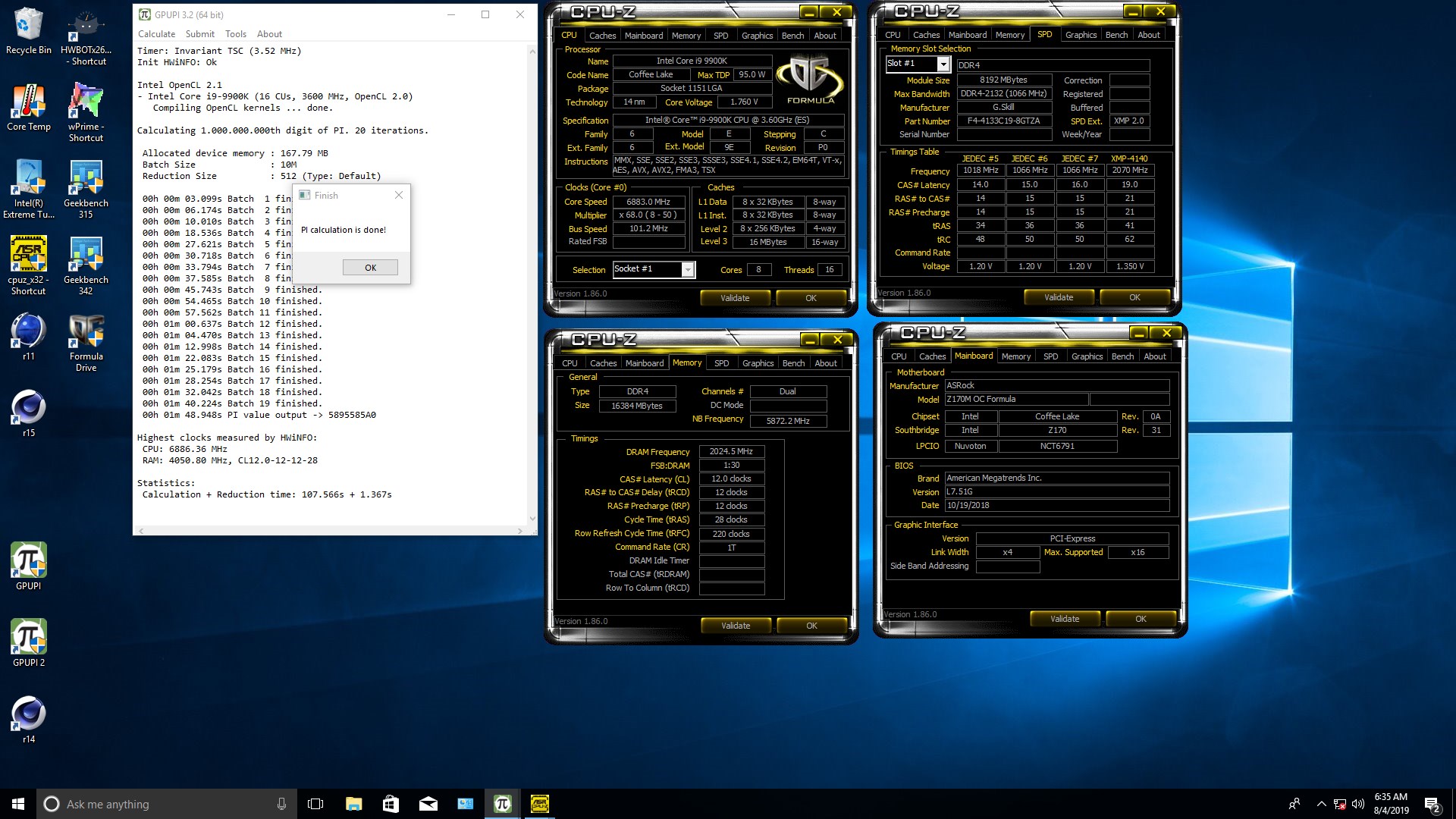1456x819 pixels.
Task: Click the NB Frequency value 5872.2 MHz
Action: coord(788,421)
